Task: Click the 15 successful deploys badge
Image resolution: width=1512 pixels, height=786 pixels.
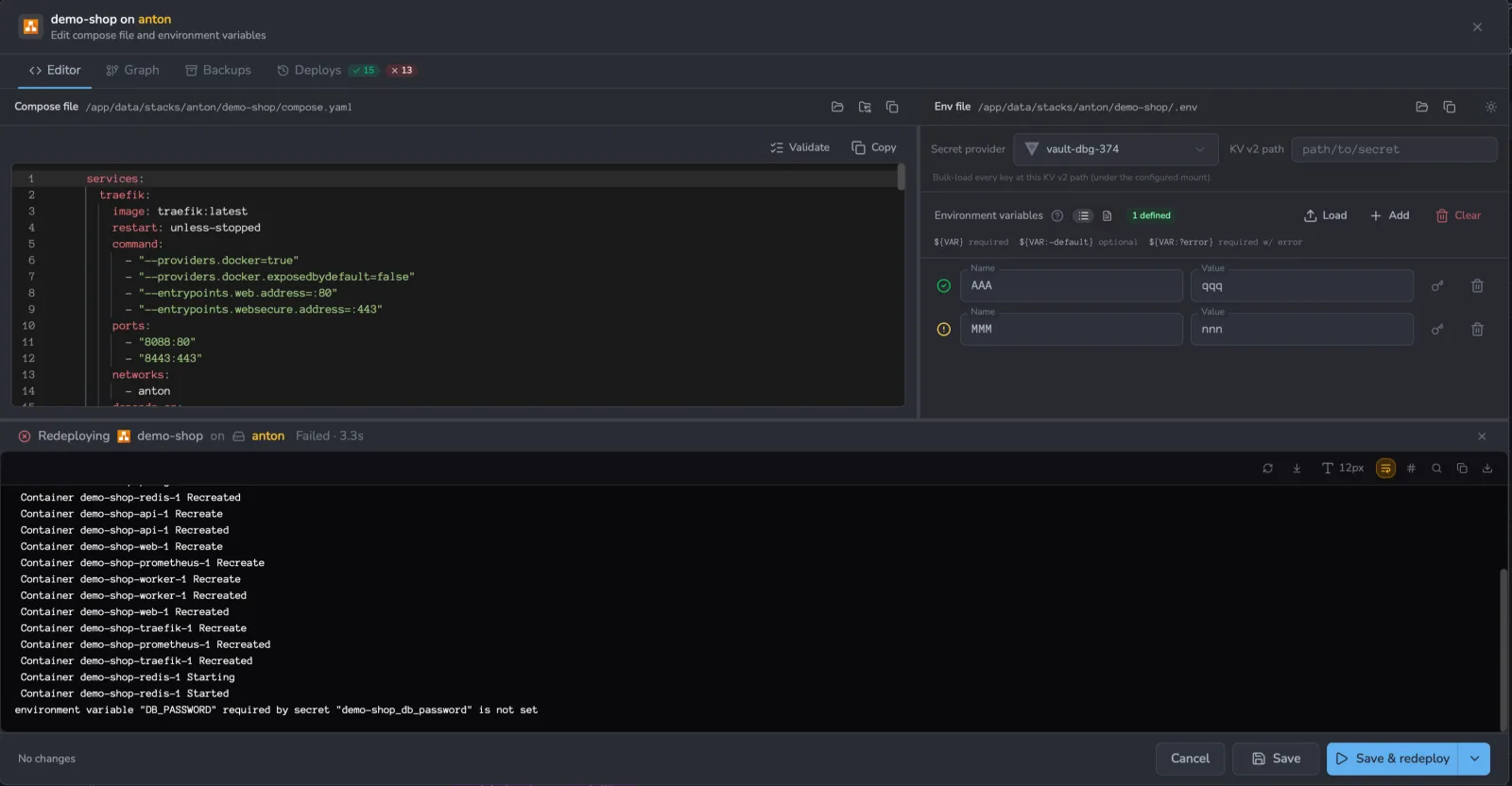Action: pyautogui.click(x=364, y=70)
